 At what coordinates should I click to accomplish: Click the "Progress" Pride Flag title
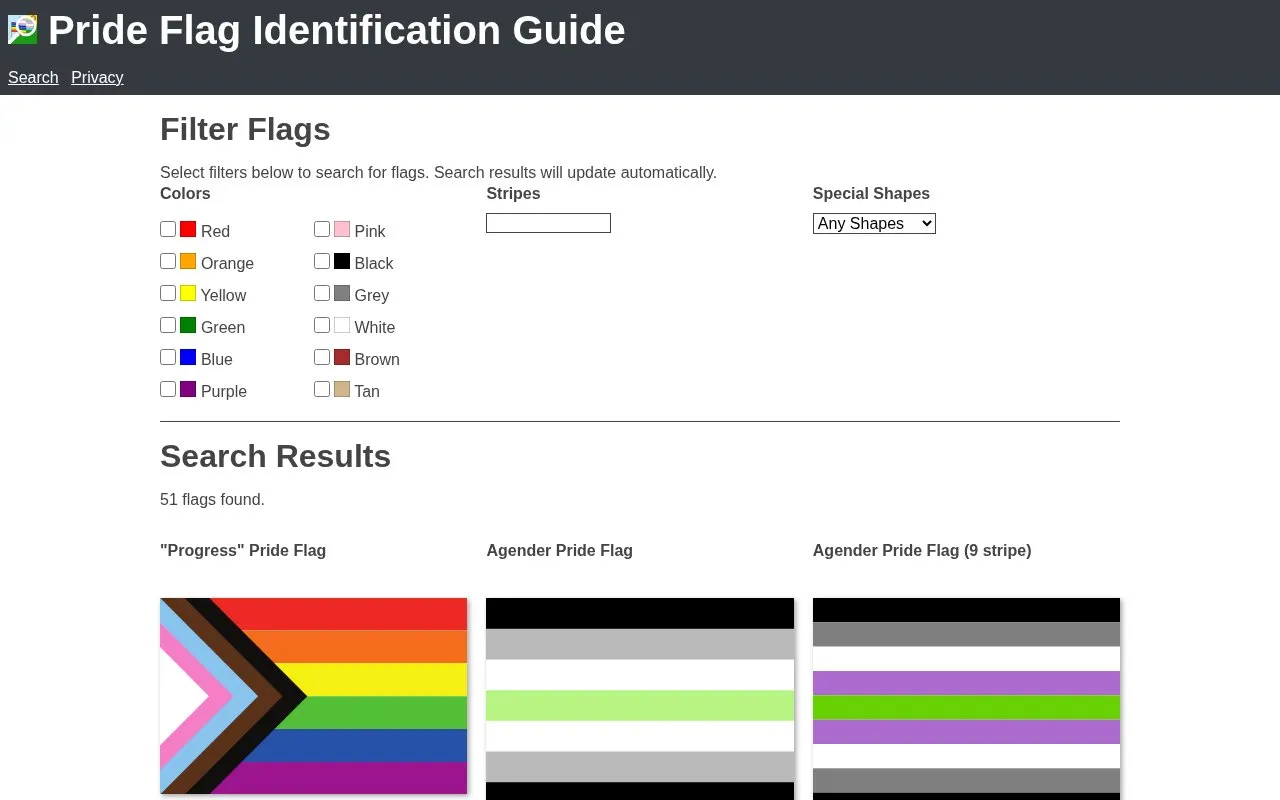(x=243, y=550)
